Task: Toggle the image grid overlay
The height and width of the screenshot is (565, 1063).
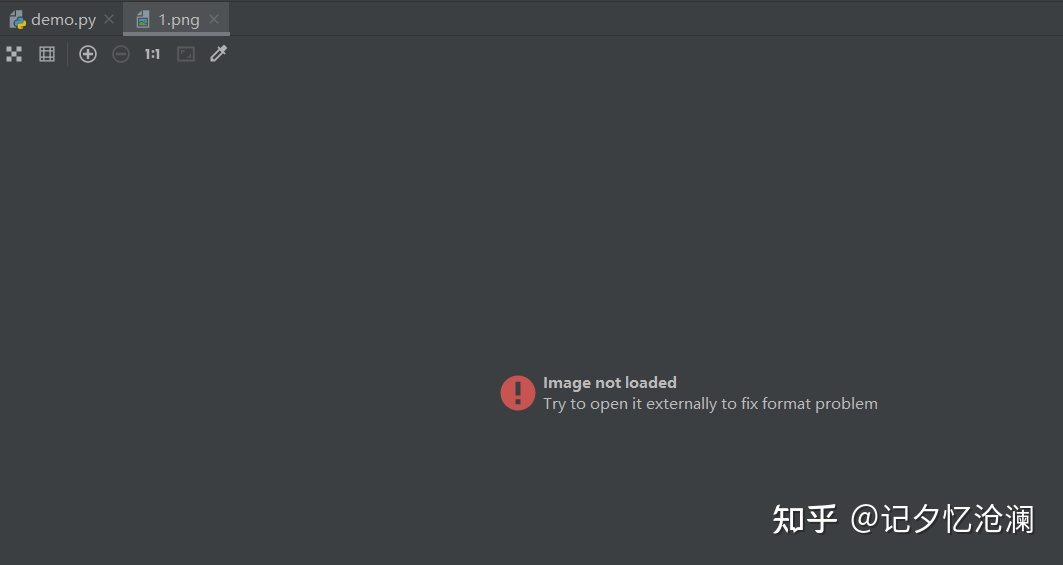Action: tap(47, 54)
